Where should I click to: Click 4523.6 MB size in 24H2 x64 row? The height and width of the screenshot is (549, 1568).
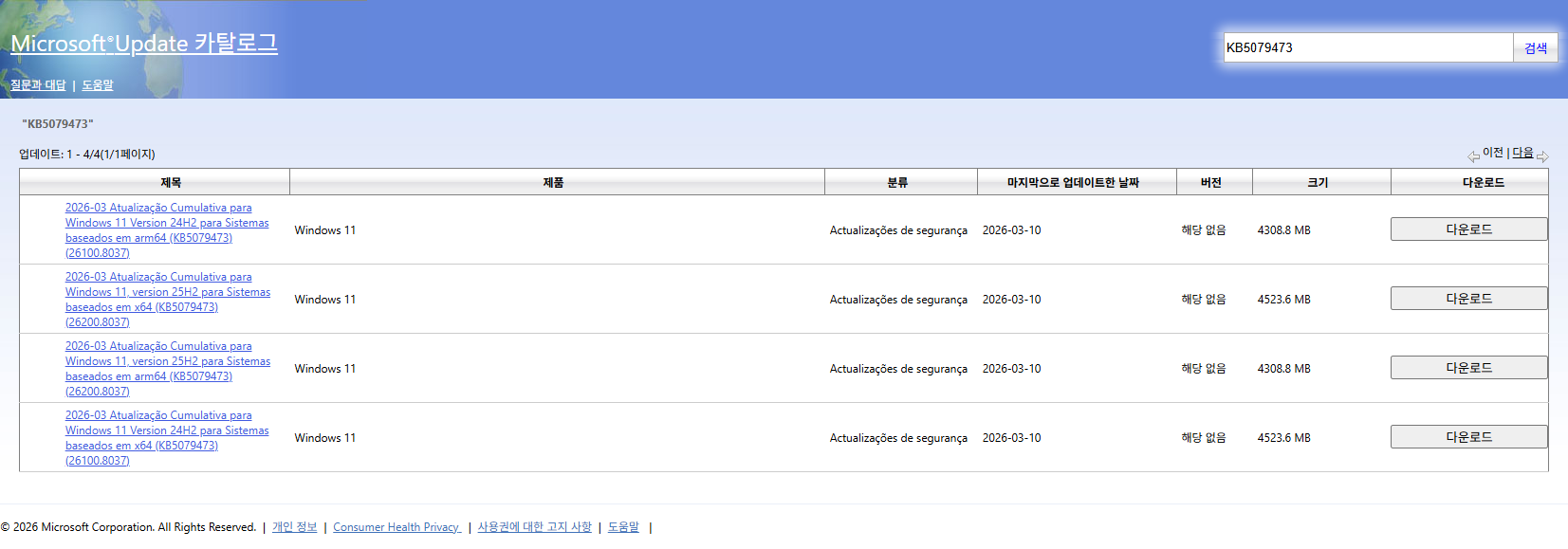coord(1283,438)
